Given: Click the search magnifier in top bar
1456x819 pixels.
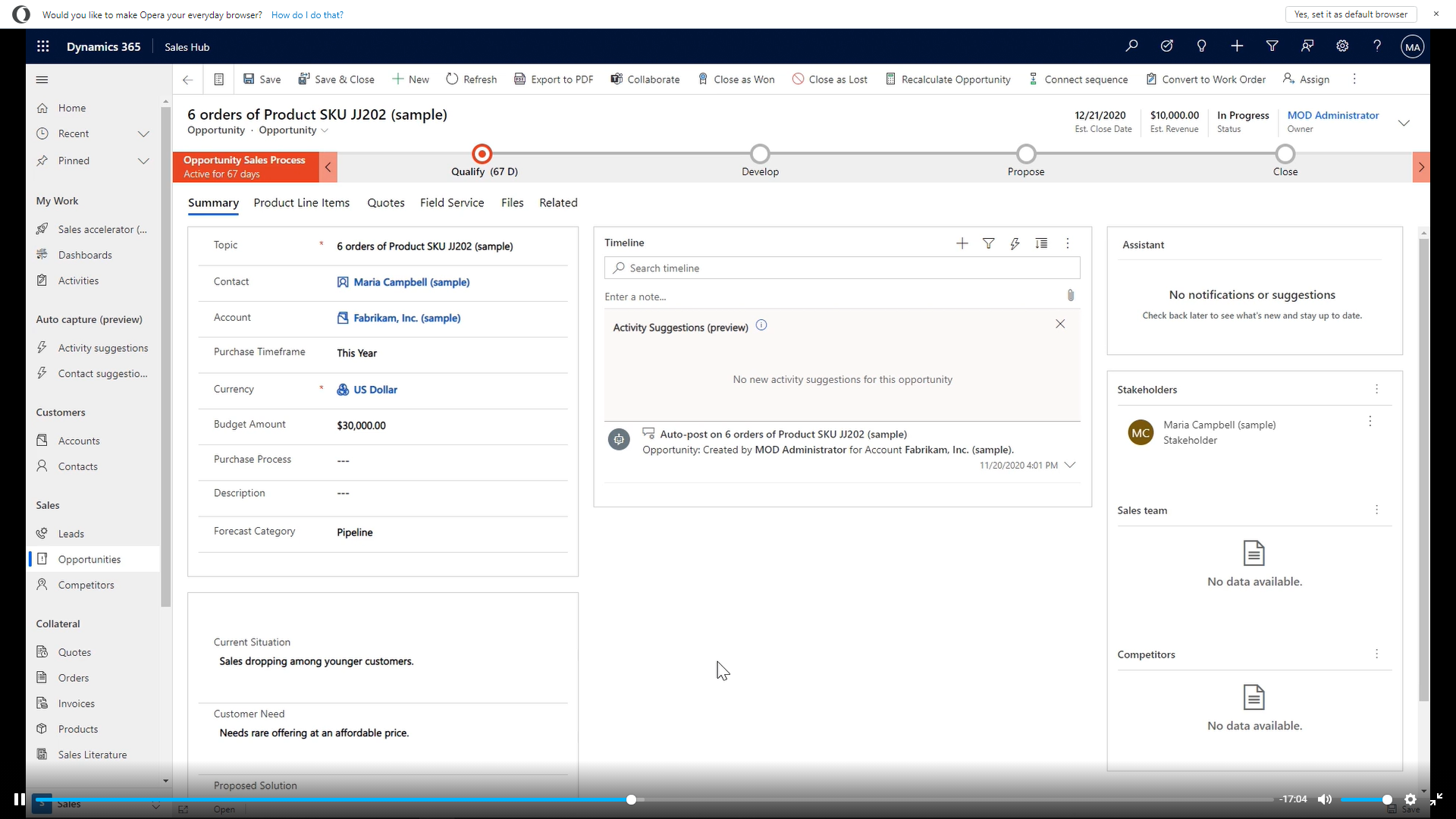Looking at the screenshot, I should click(x=1131, y=46).
